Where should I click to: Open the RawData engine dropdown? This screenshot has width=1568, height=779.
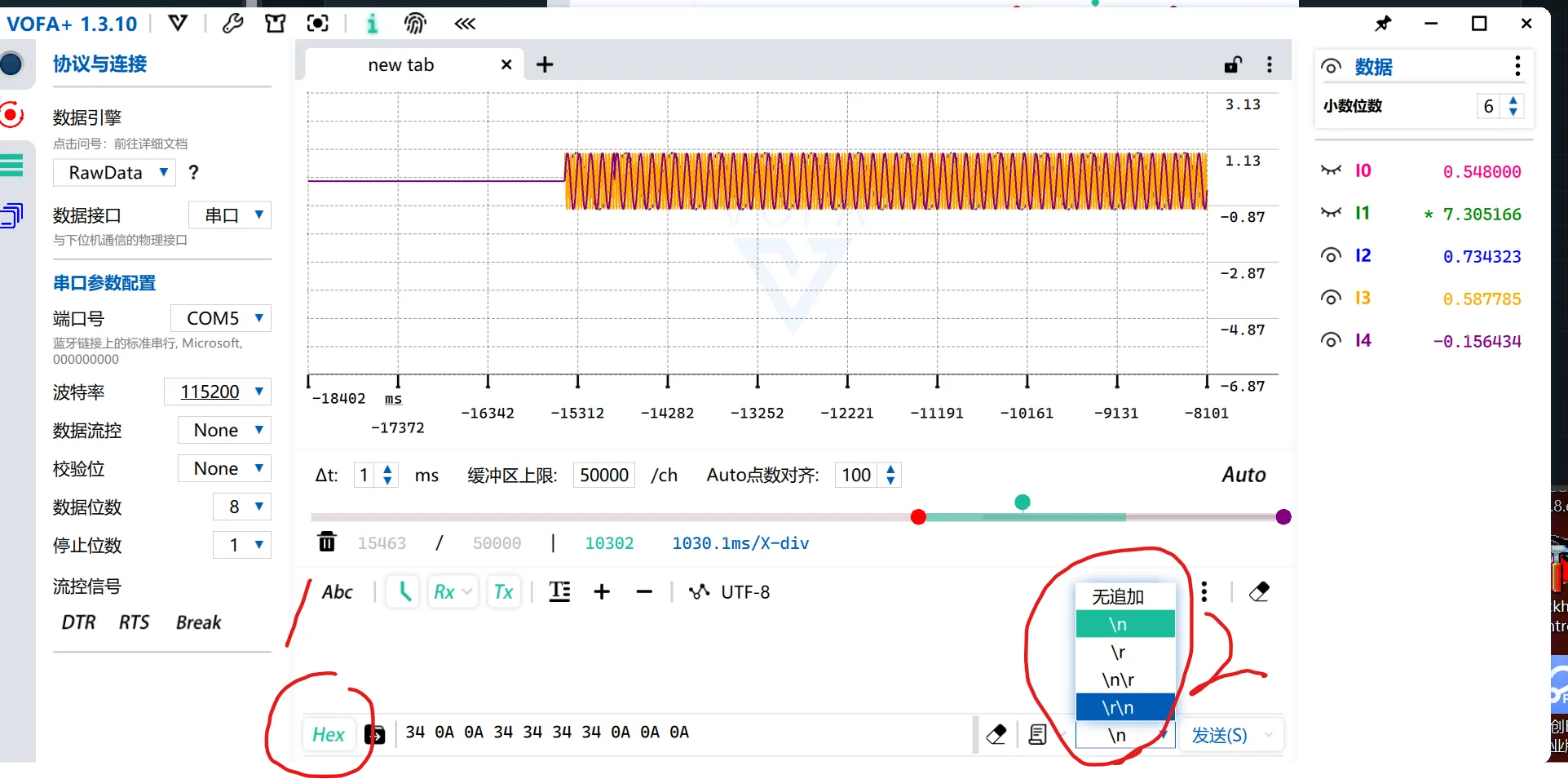click(x=114, y=172)
